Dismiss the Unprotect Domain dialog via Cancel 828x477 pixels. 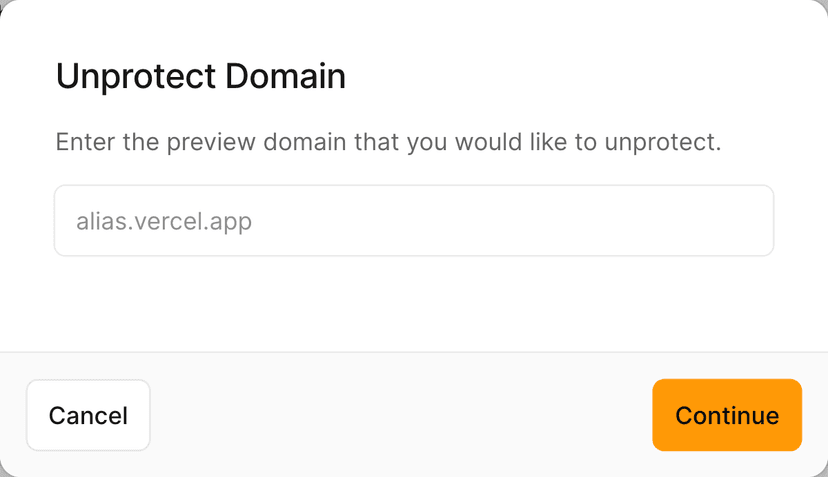click(88, 415)
